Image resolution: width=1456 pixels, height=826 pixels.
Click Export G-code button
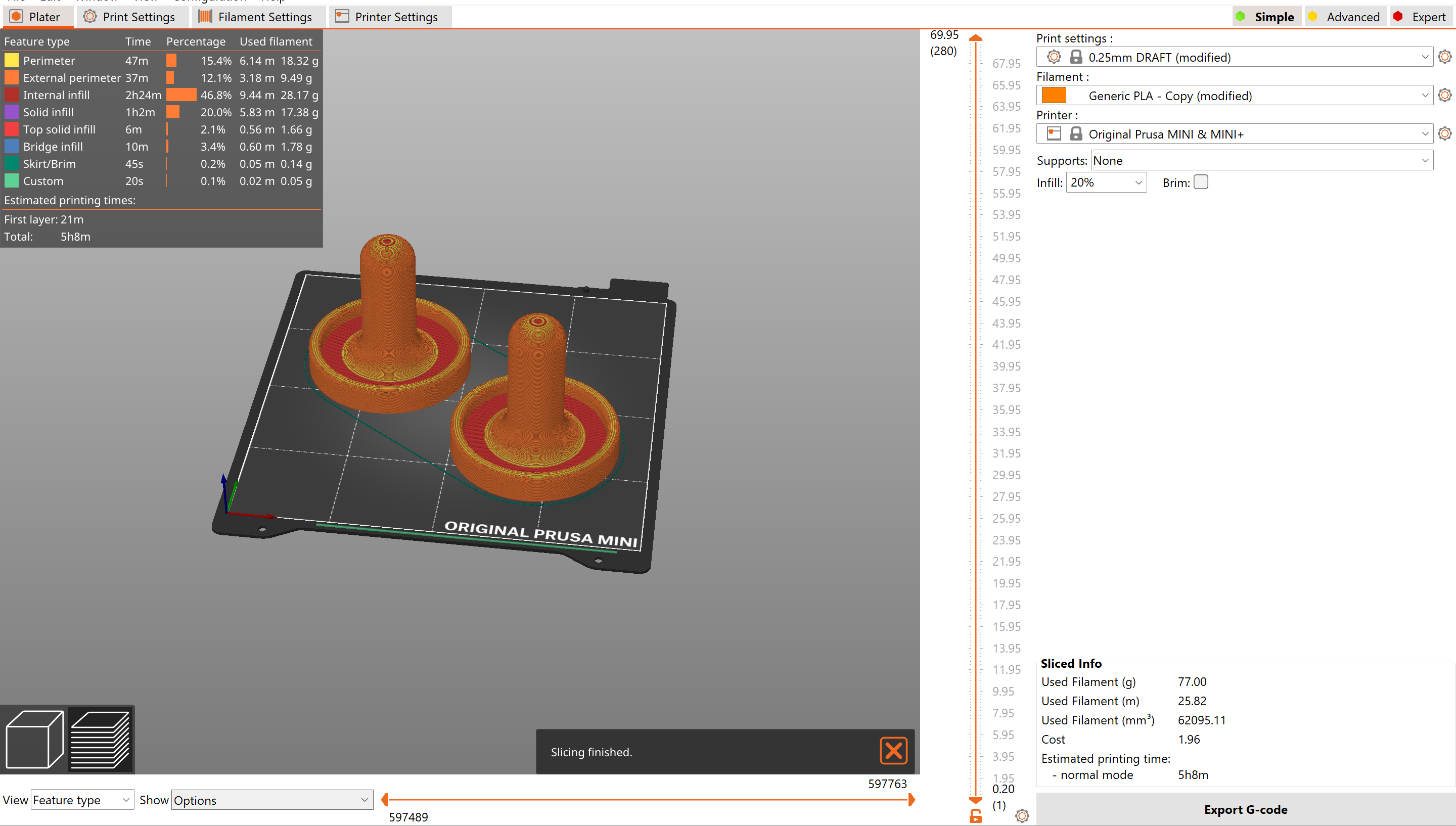(1245, 809)
